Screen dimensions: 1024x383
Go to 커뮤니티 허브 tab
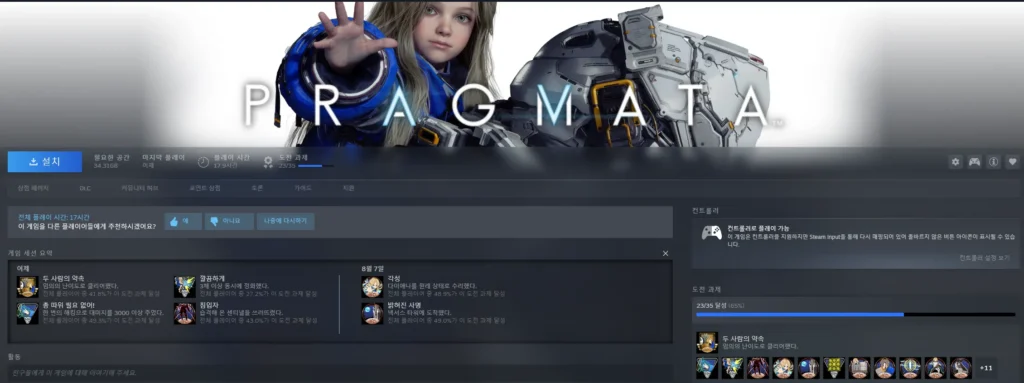tap(139, 188)
